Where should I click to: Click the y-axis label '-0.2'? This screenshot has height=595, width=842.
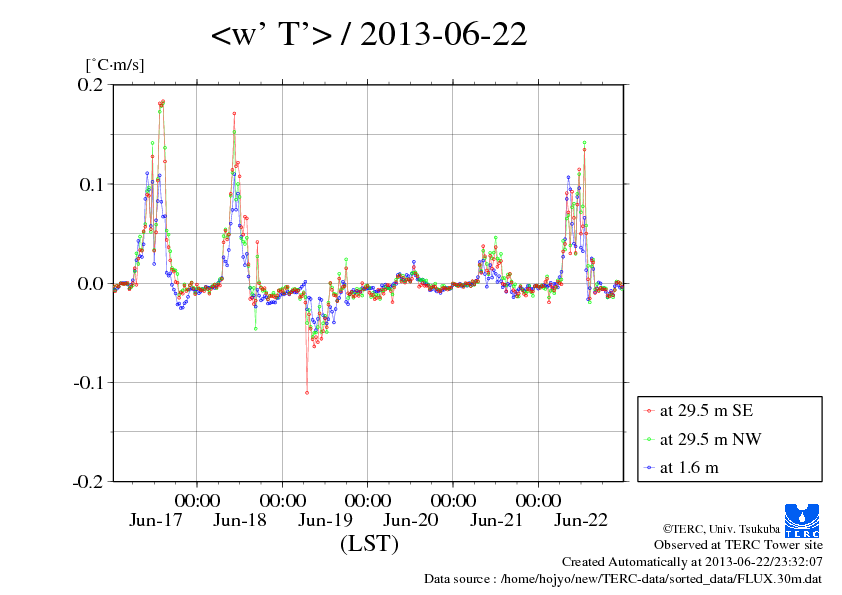pos(88,482)
